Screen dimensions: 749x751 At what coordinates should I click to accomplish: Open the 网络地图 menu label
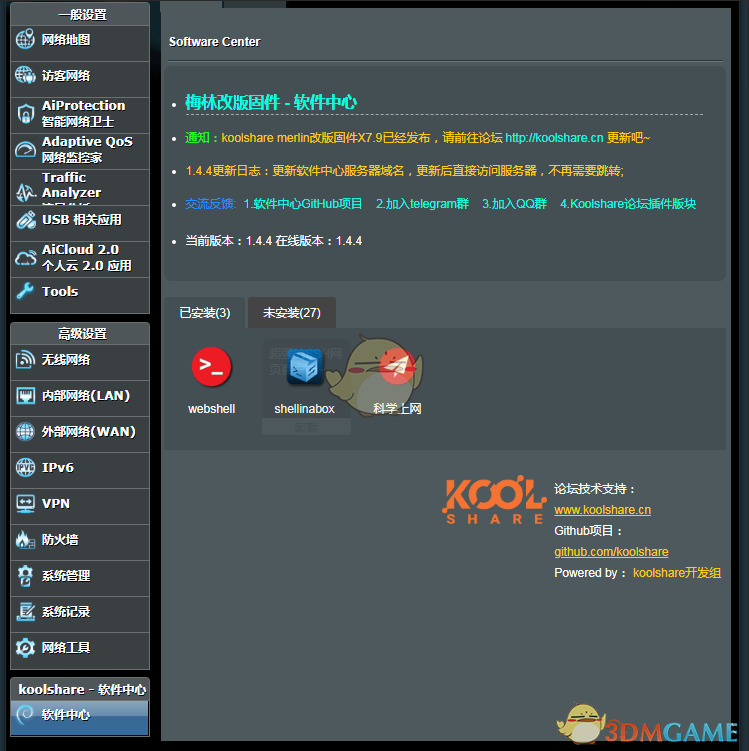tap(66, 40)
